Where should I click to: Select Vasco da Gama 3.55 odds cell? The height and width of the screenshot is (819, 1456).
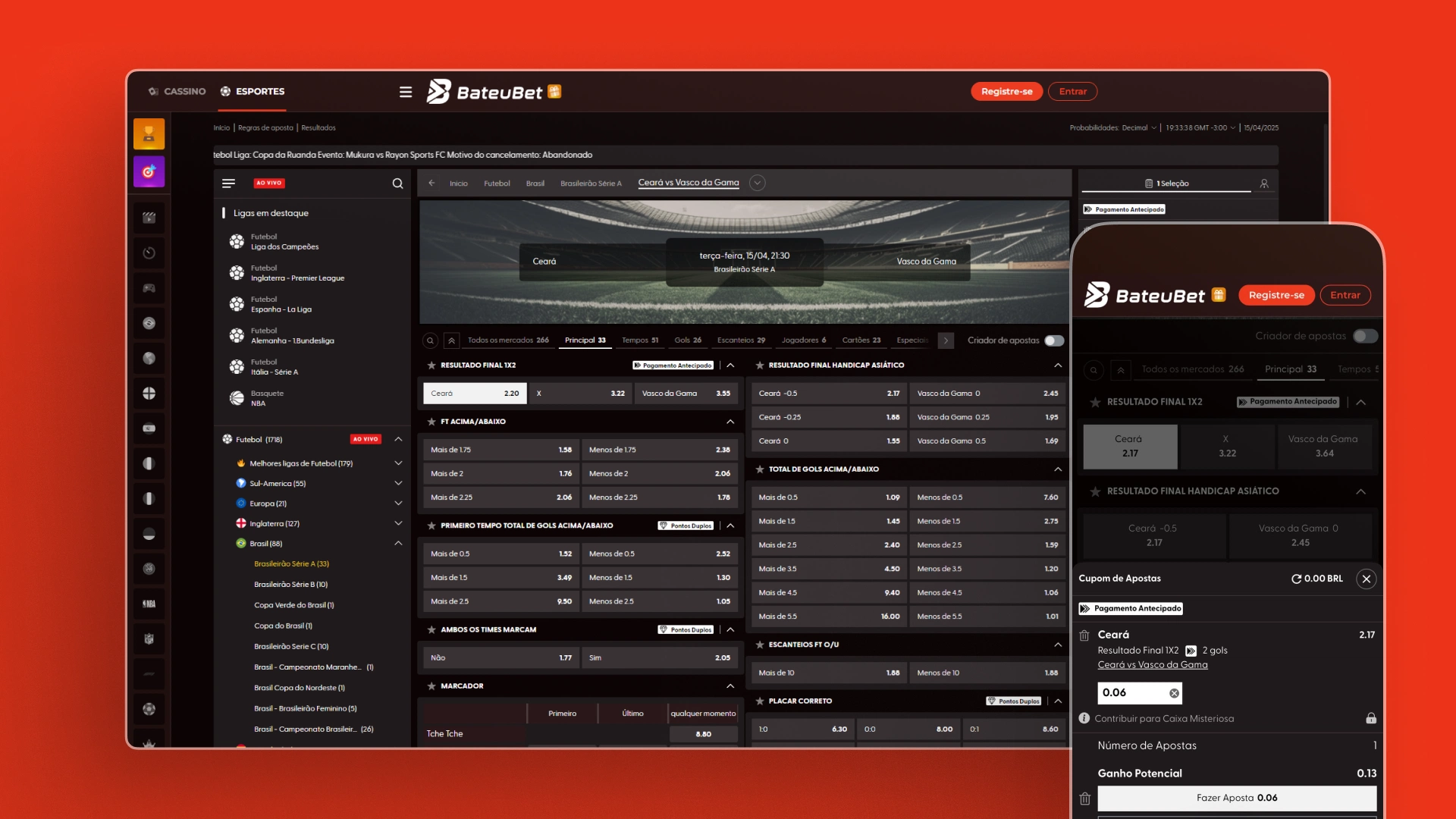coord(686,394)
